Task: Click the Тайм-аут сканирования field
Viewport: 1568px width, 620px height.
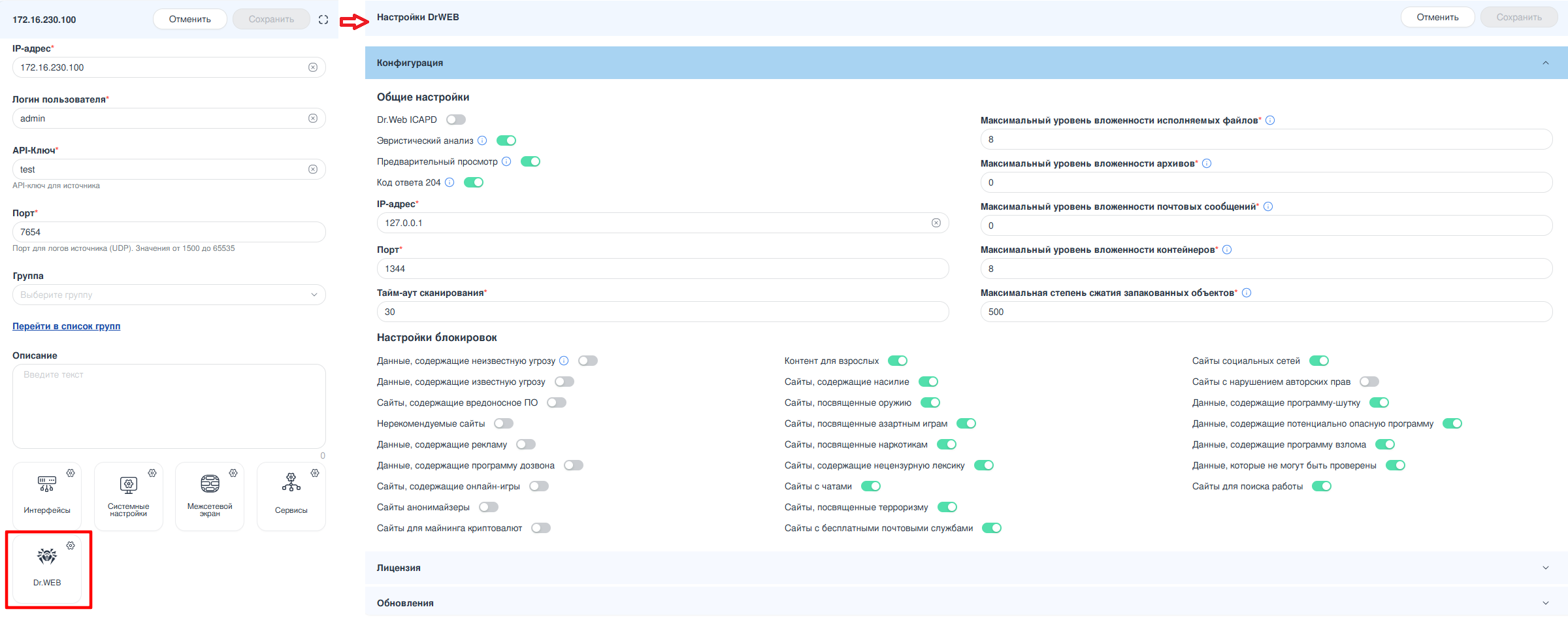Action: [x=662, y=312]
